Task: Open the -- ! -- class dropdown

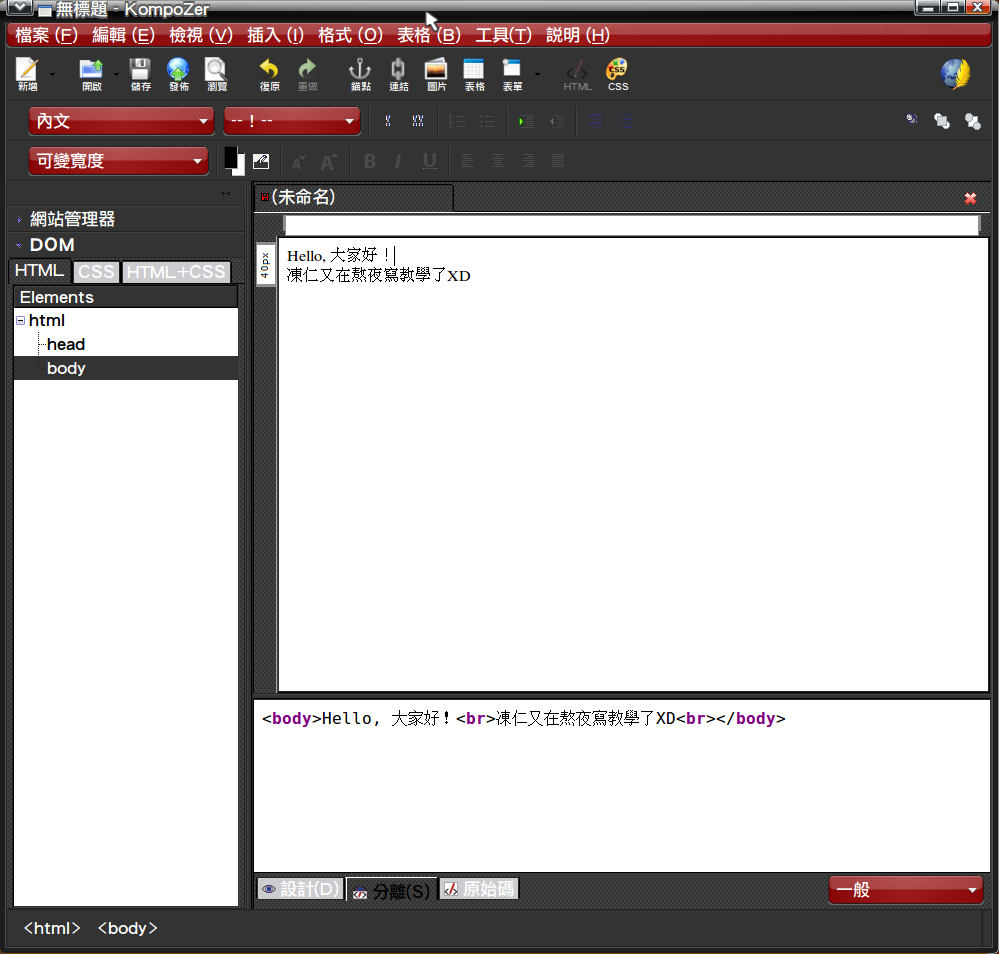Action: coord(292,121)
